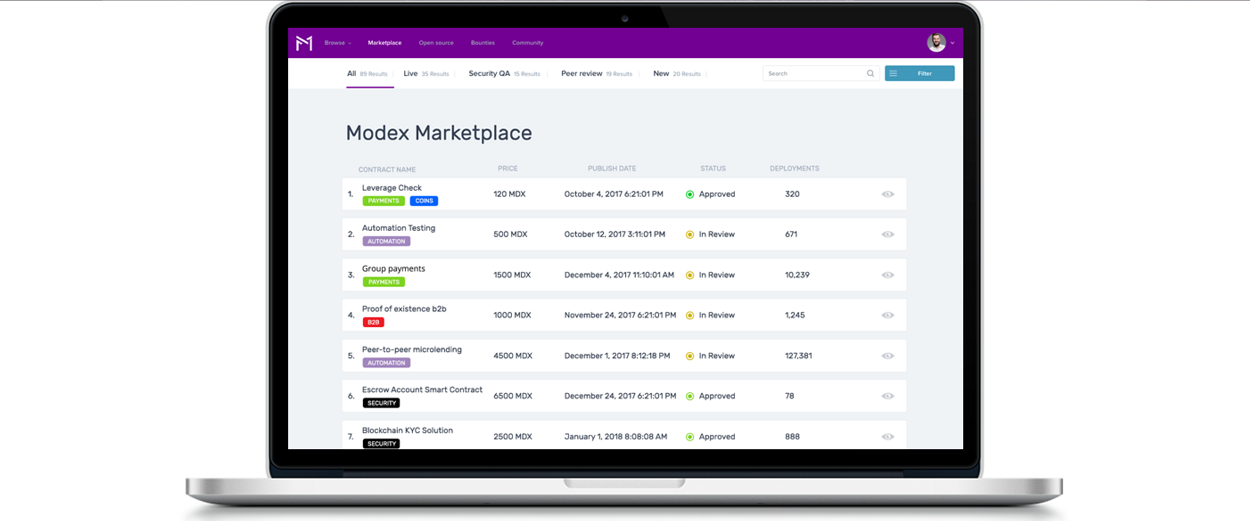Click the COINS tag
This screenshot has height=521, width=1250.
click(424, 201)
